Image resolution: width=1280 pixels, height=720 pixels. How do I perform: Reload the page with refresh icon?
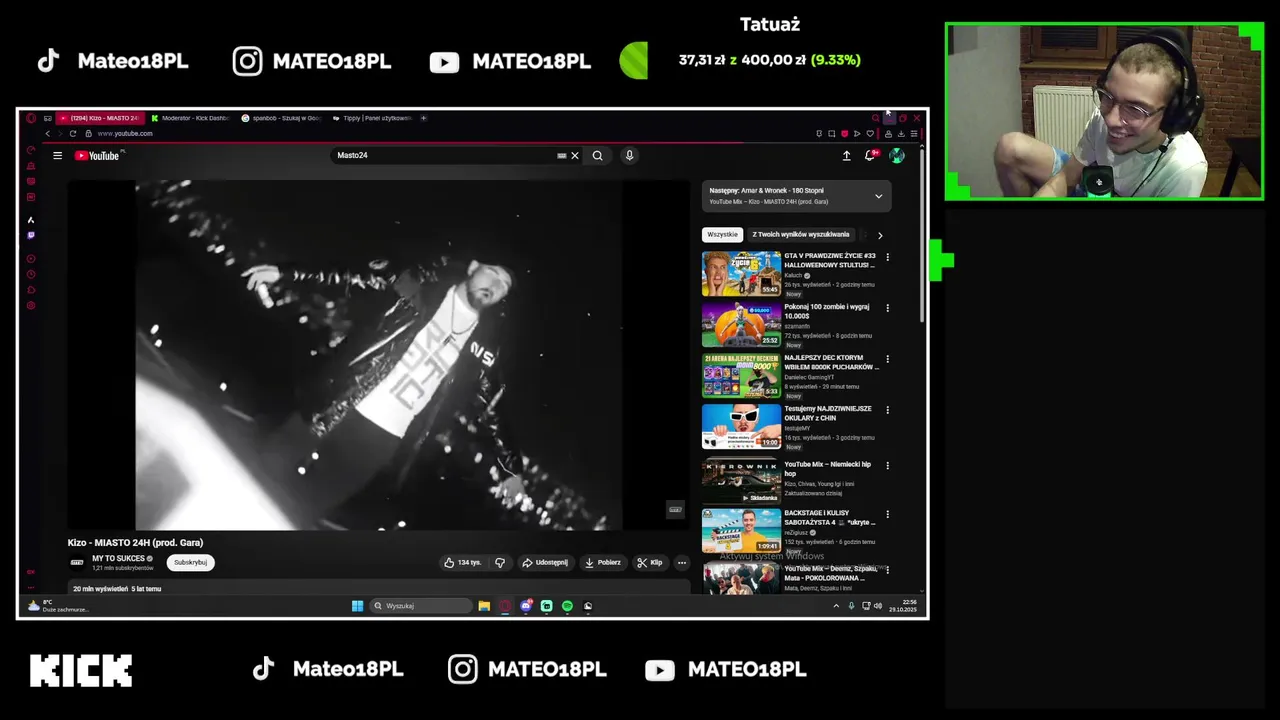73,133
